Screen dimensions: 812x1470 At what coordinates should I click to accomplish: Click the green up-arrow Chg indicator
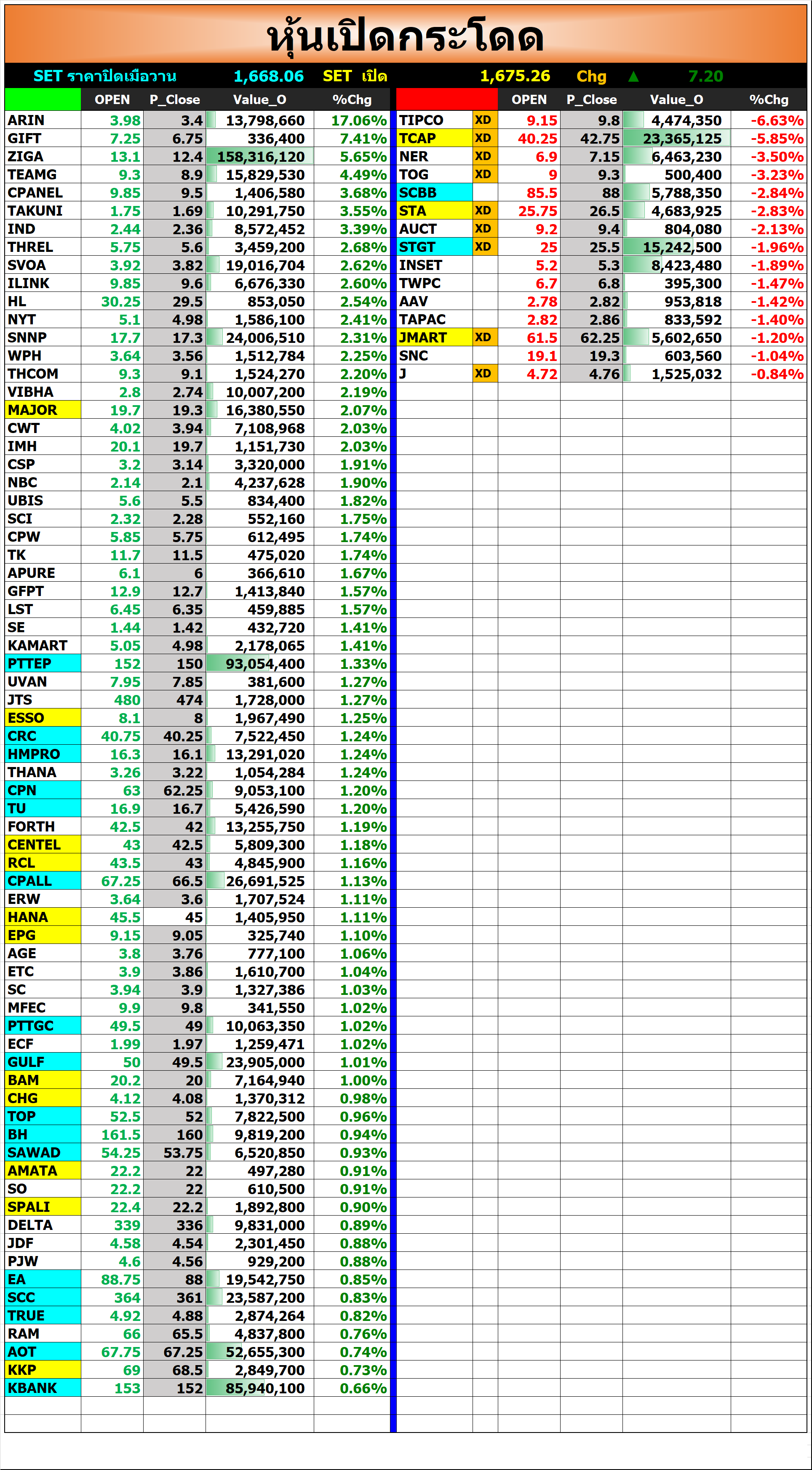point(633,76)
